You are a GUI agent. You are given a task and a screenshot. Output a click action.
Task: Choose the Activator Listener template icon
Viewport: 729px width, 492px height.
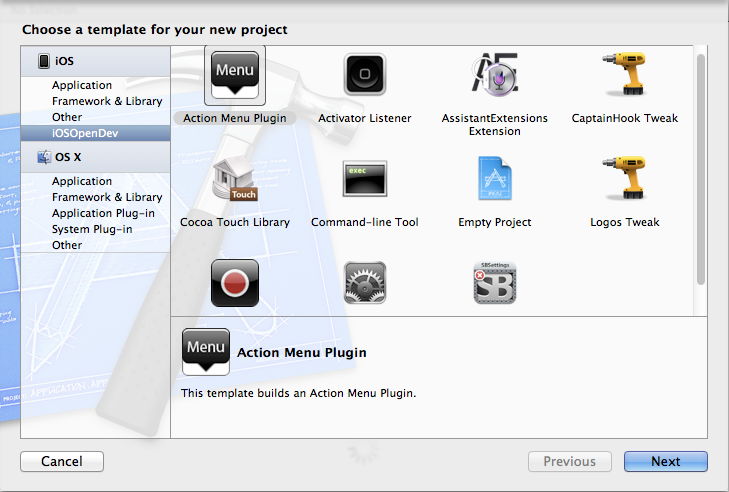click(x=365, y=74)
